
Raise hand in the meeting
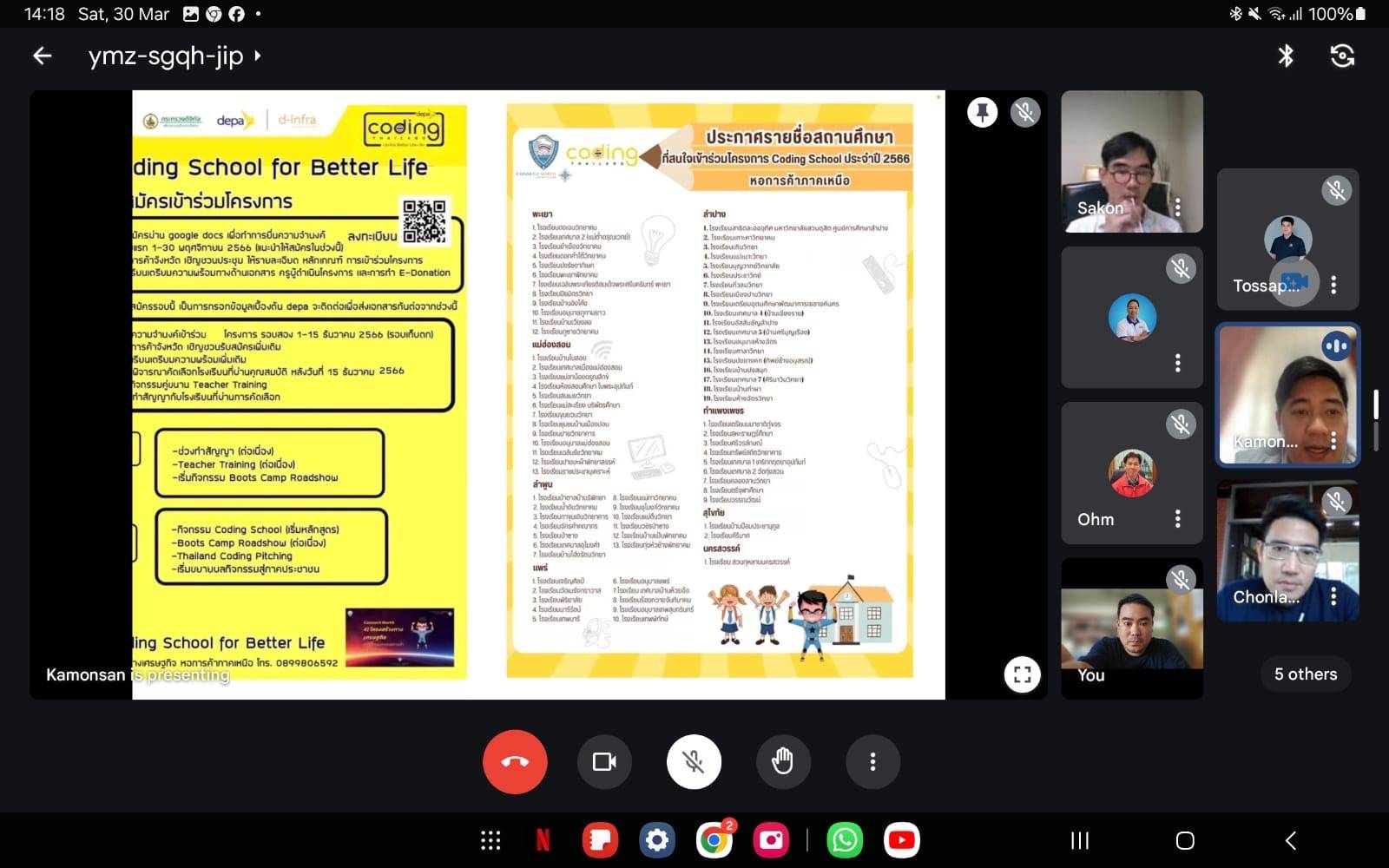click(782, 762)
